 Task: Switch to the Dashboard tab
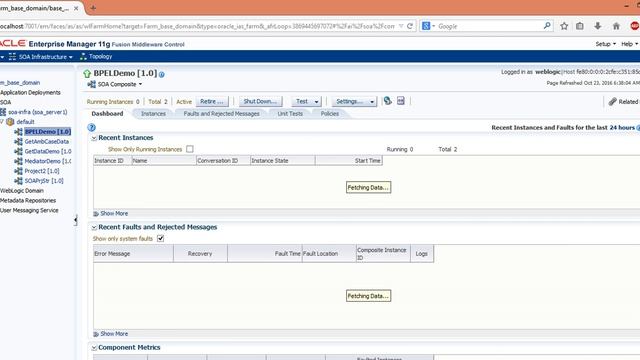(107, 113)
